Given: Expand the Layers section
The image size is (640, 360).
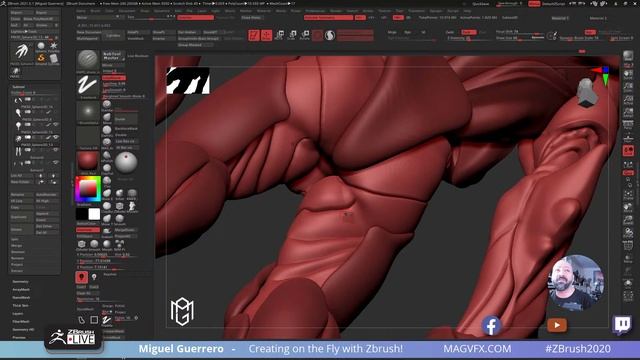Looking at the screenshot, I should (18, 313).
